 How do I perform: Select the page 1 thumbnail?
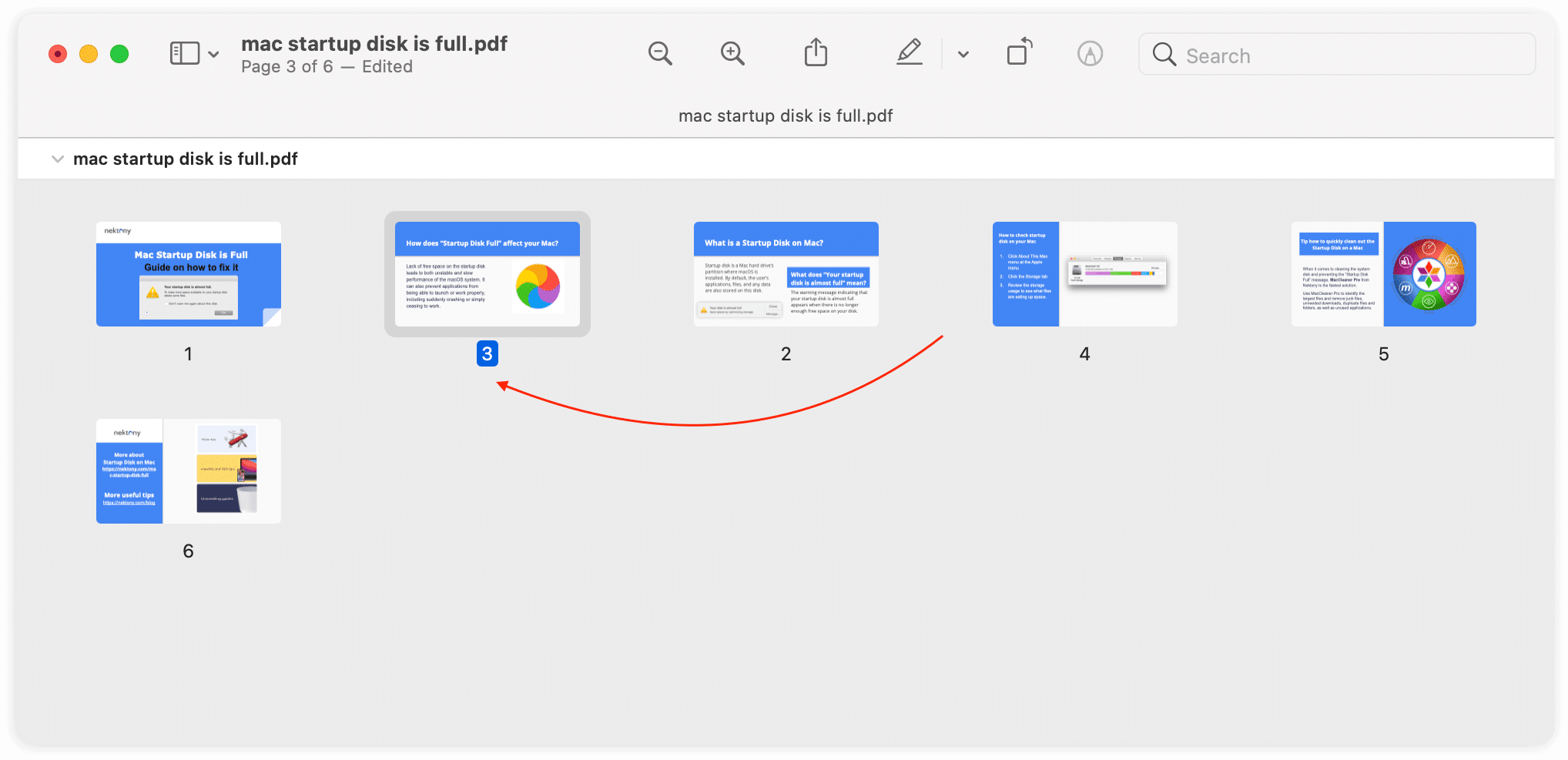pyautogui.click(x=188, y=274)
